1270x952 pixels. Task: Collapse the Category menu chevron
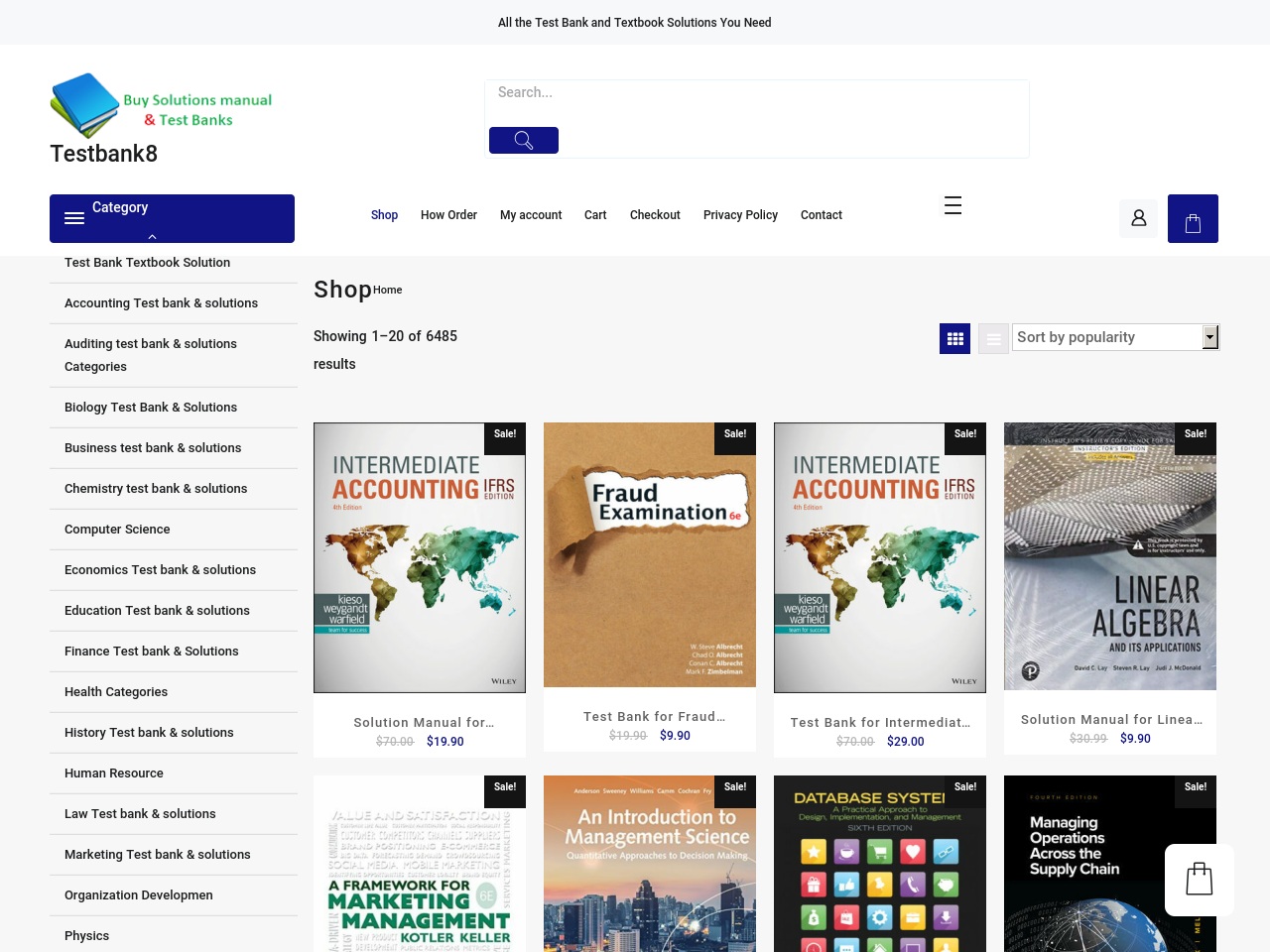tap(152, 237)
